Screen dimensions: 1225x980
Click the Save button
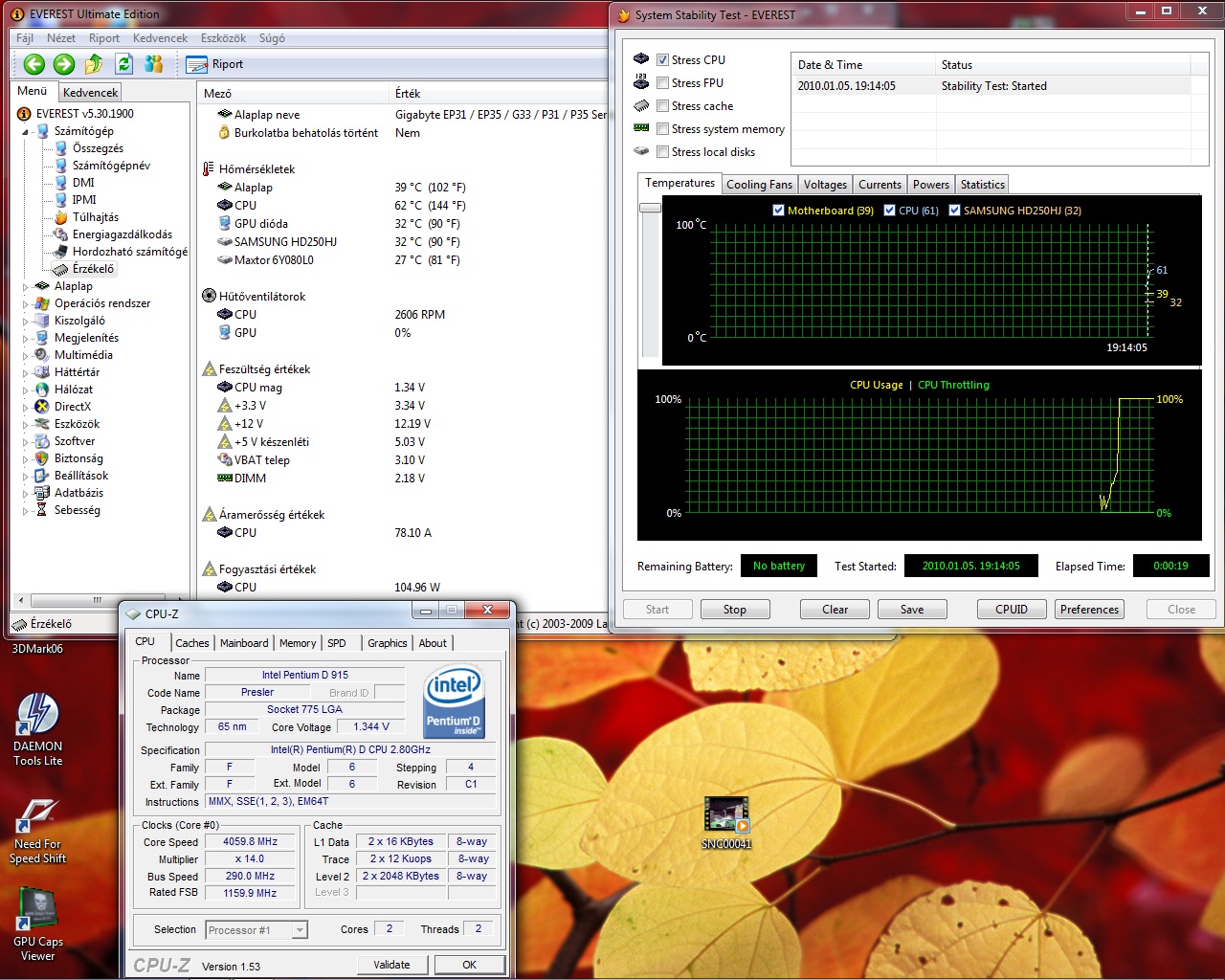[x=912, y=610]
